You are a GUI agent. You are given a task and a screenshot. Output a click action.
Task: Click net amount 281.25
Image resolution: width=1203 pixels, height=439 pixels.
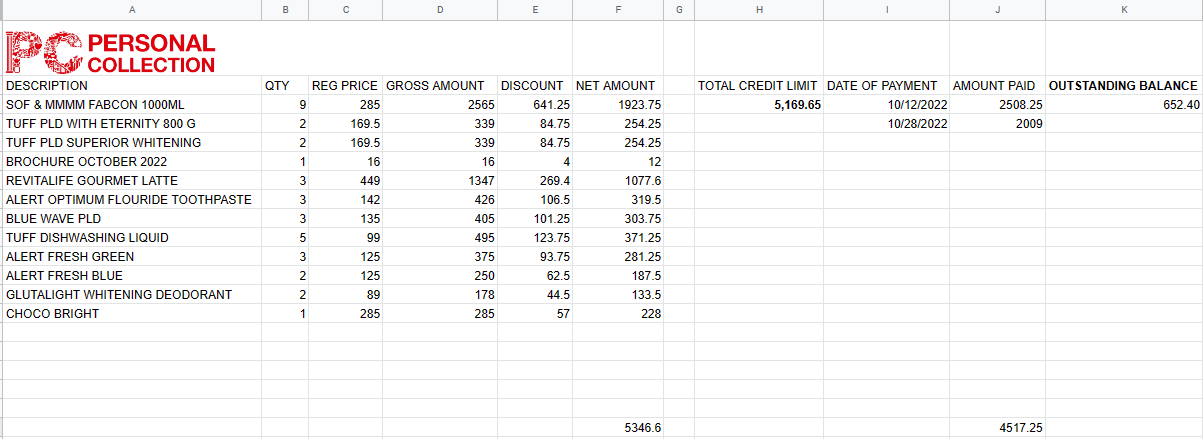point(618,257)
